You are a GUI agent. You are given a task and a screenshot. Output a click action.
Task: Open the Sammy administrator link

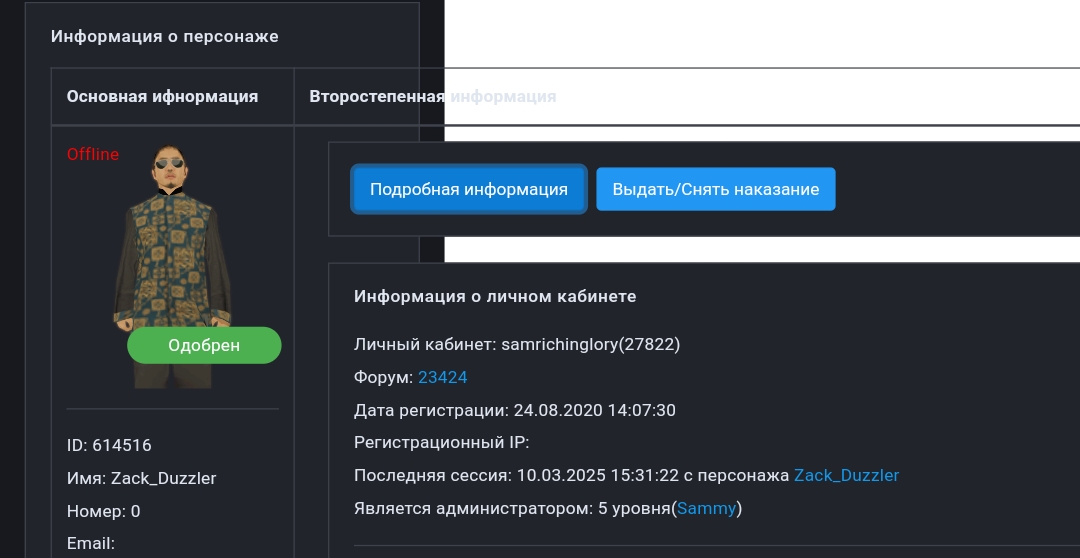706,508
